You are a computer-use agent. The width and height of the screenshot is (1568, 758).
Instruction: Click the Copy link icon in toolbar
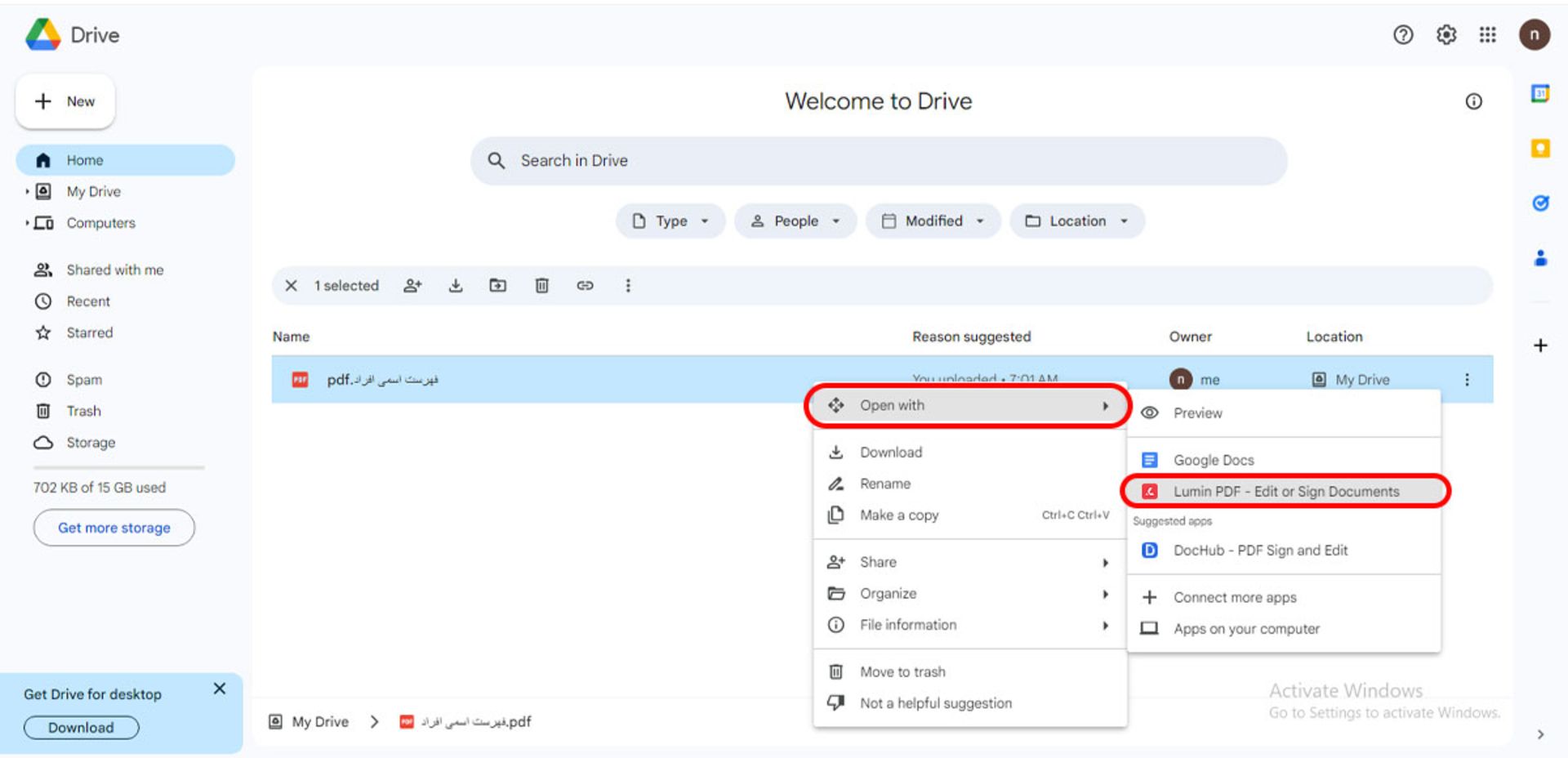point(585,286)
